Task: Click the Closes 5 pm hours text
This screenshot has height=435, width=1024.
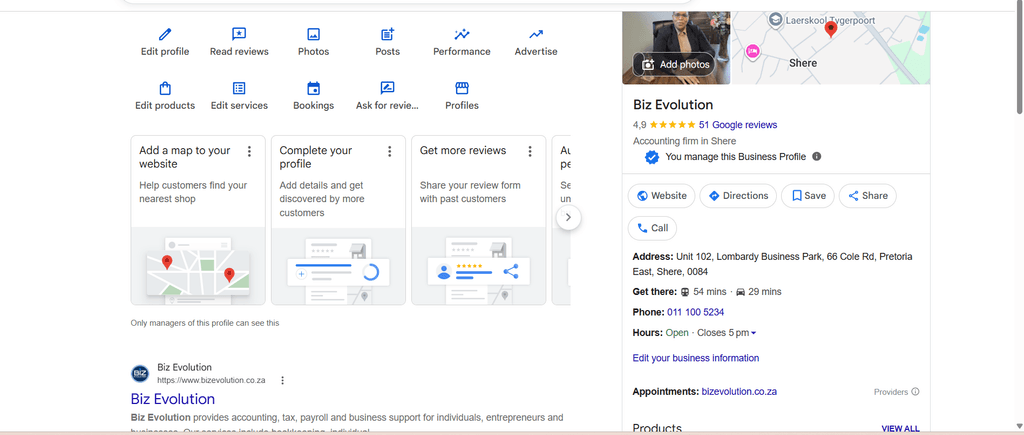Action: click(723, 333)
